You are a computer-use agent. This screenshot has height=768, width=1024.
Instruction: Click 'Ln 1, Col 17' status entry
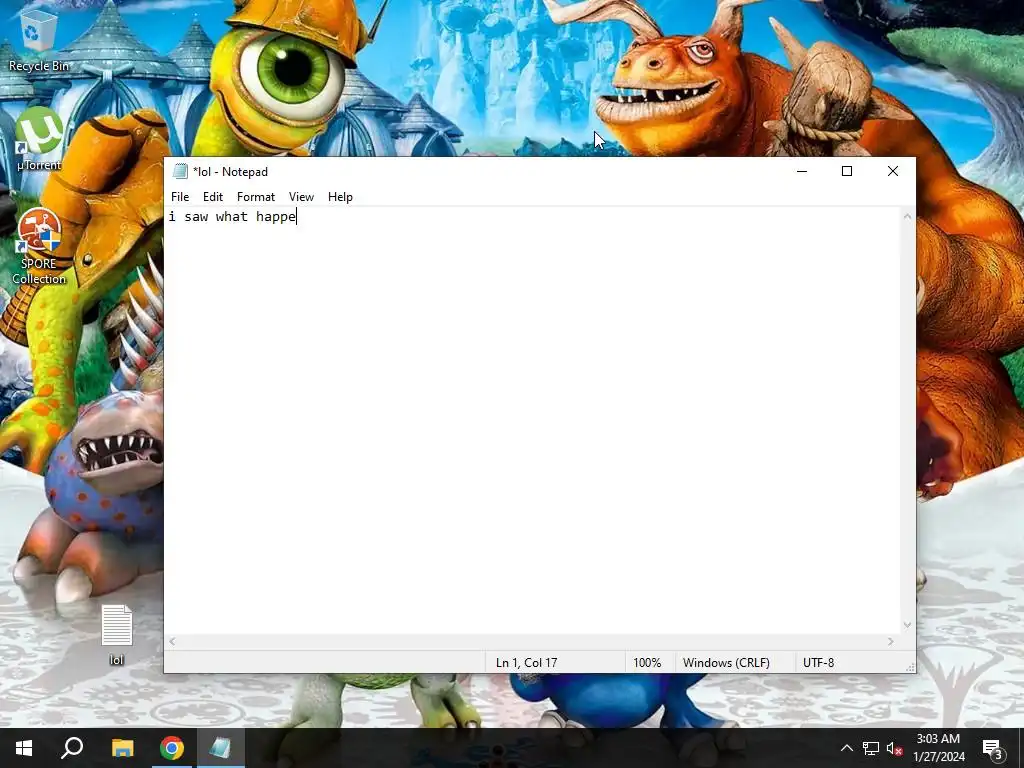point(526,662)
